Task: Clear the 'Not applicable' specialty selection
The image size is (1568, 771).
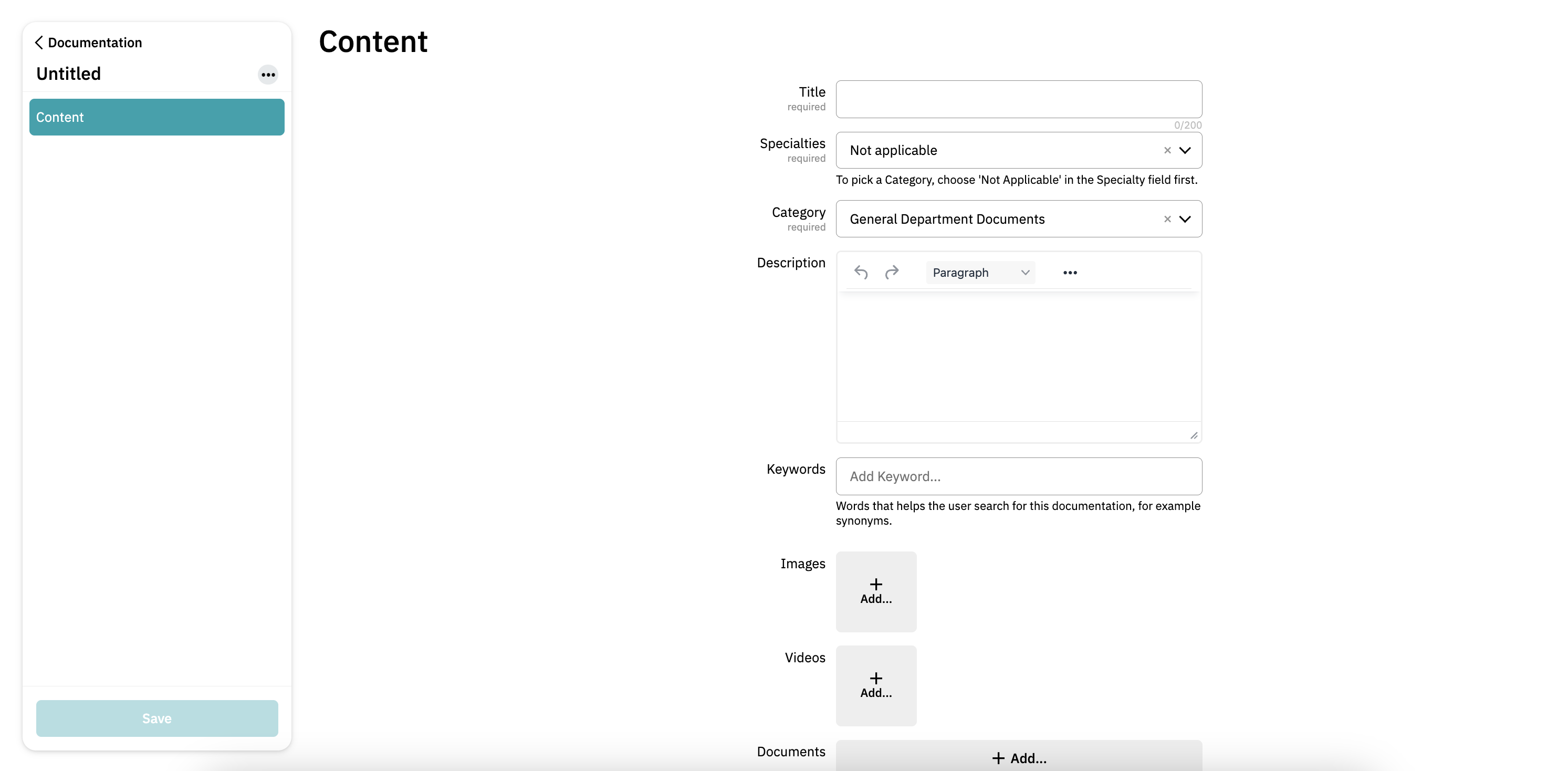Action: pos(1167,150)
